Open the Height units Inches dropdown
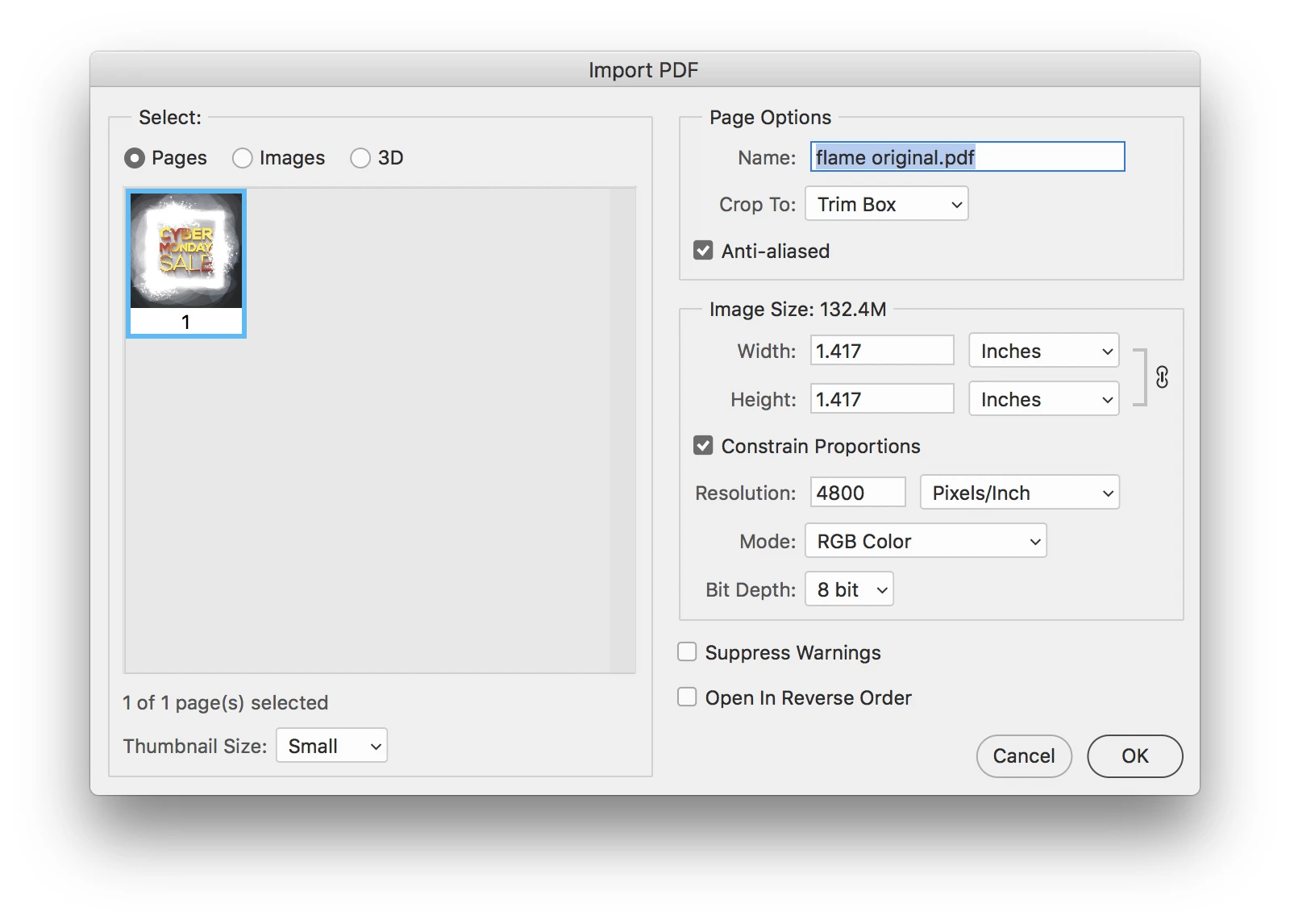1290x924 pixels. coord(1044,399)
